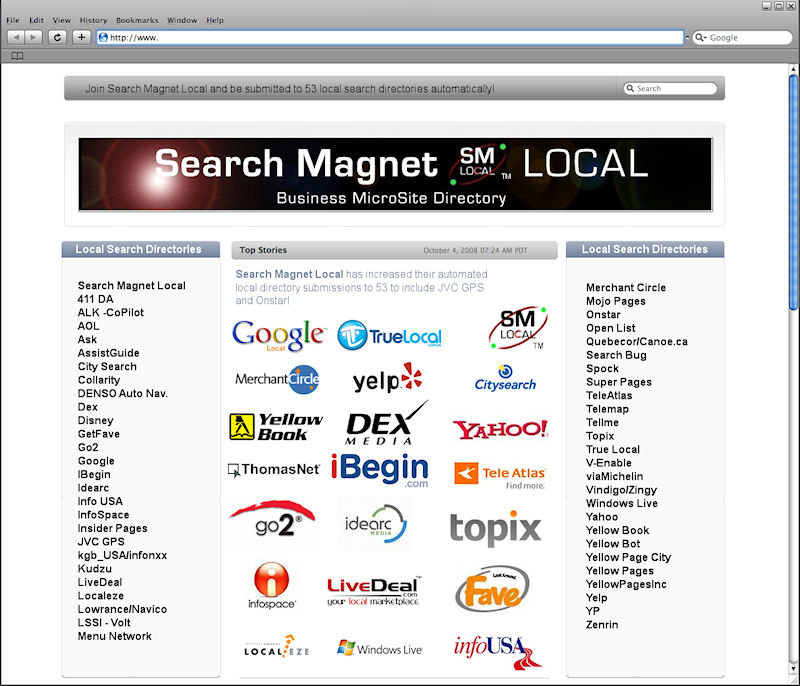Open the Insider Pages directory link
Screen dimensions: 800x686
[x=113, y=528]
